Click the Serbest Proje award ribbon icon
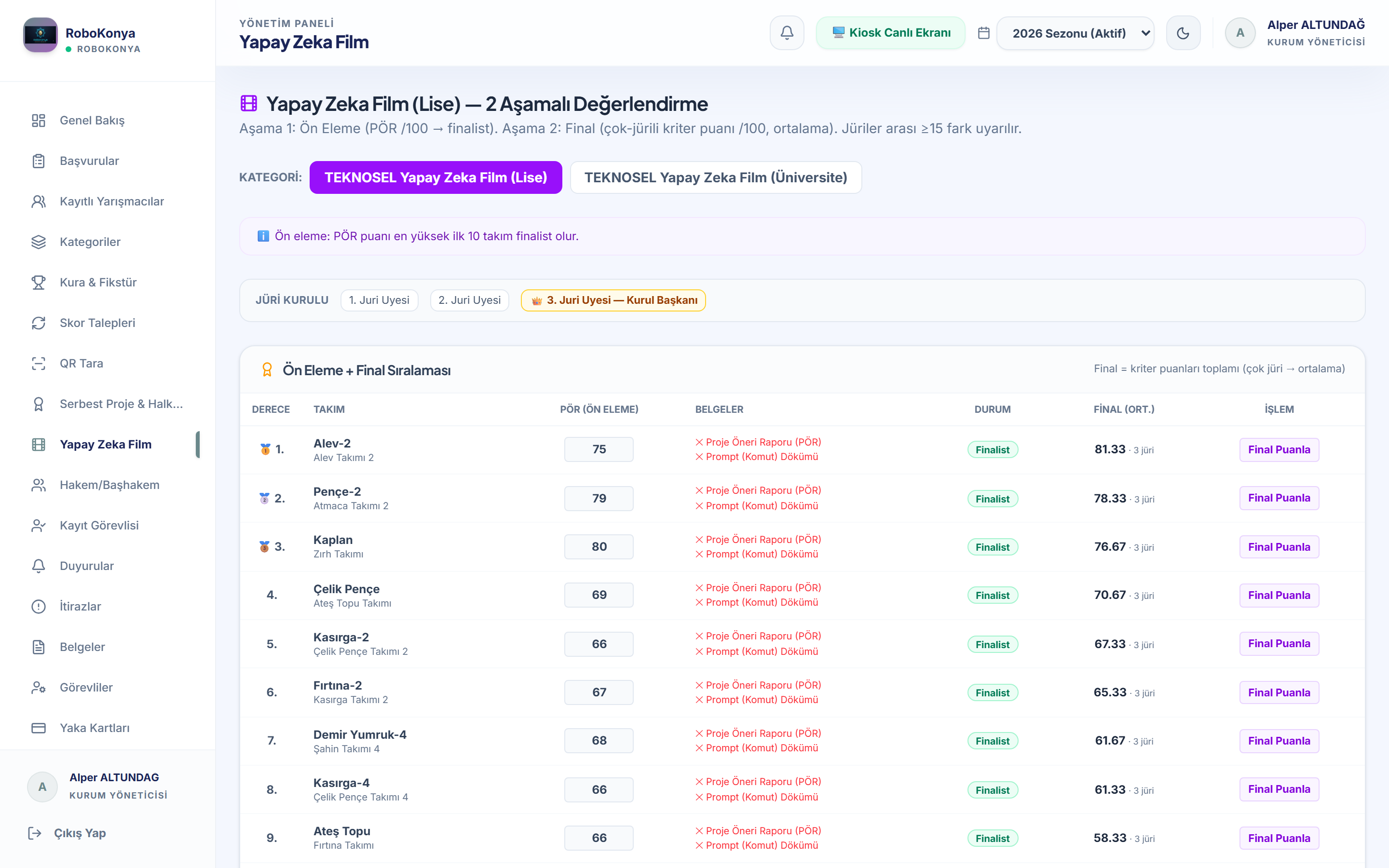Image resolution: width=1389 pixels, height=868 pixels. coord(39,404)
